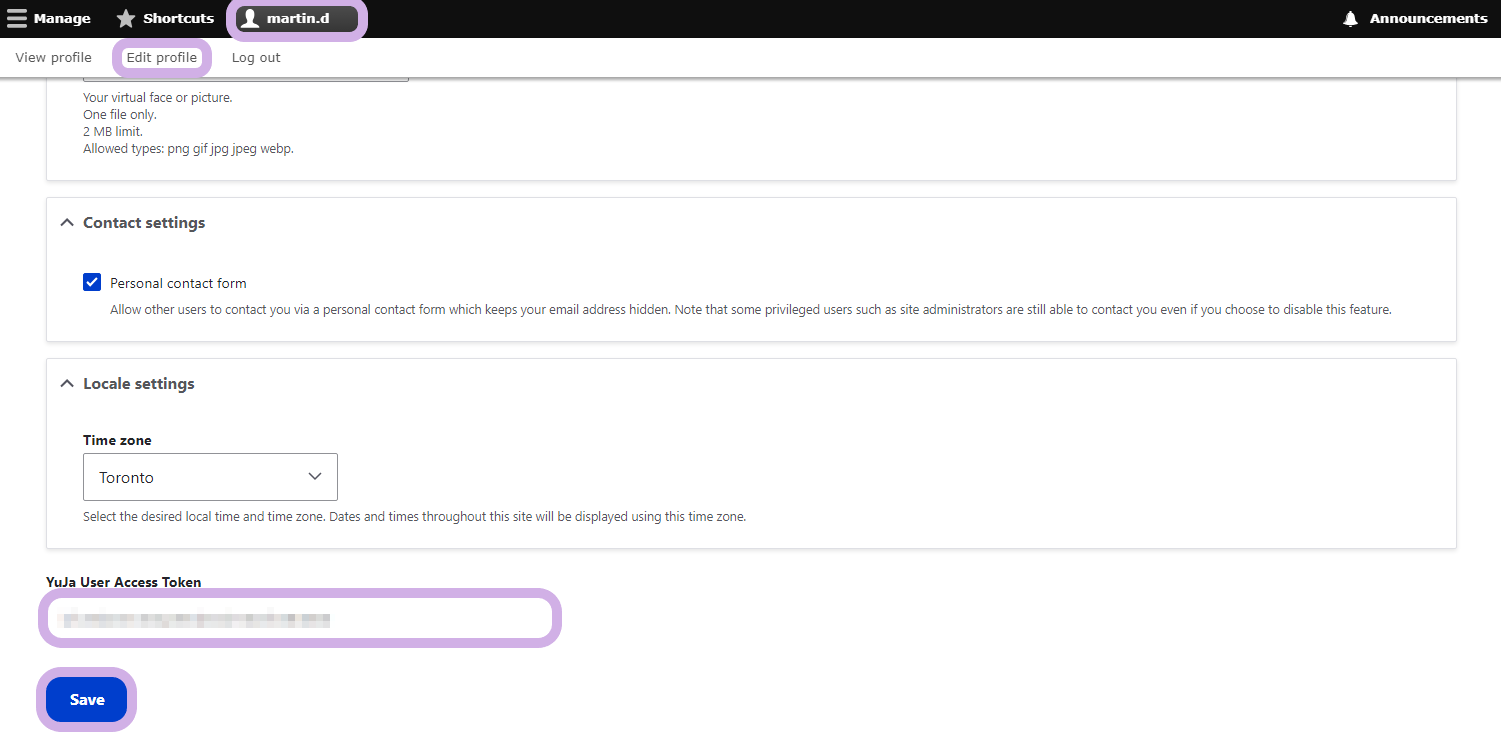This screenshot has height=748, width=1501.
Task: Collapse Contact settings using its chevron
Action: point(67,223)
